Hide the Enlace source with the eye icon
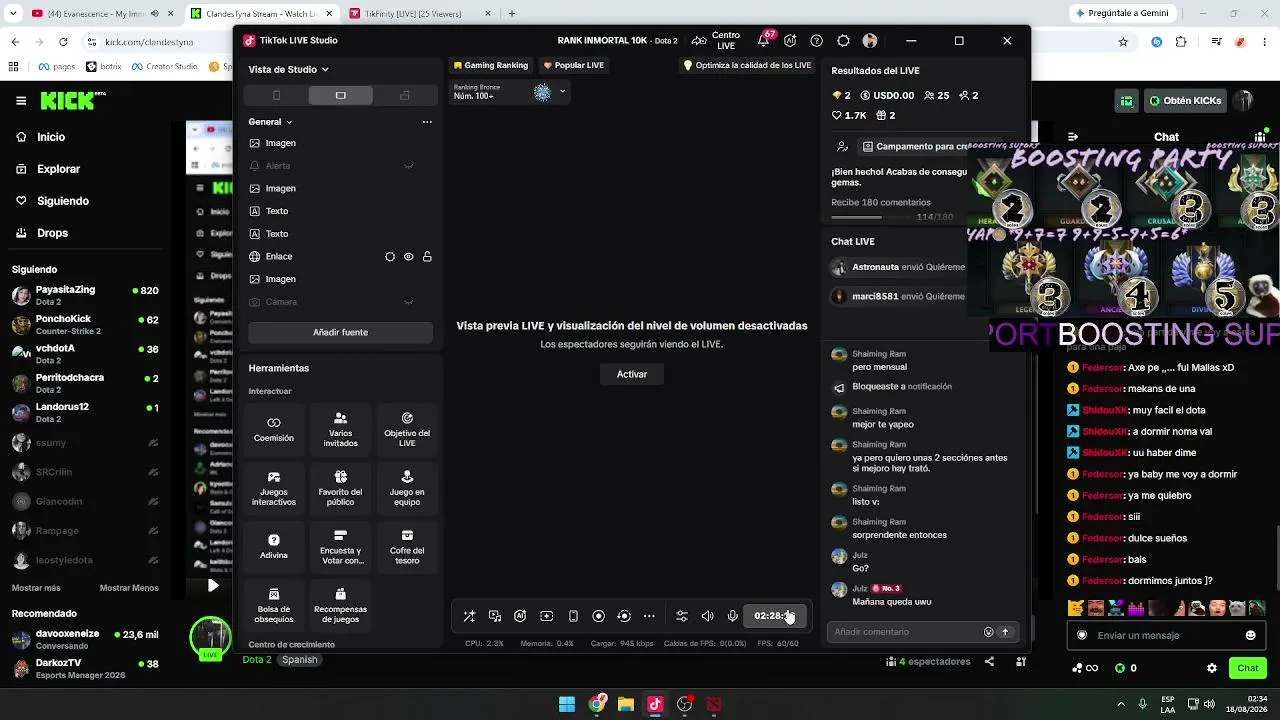The width and height of the screenshot is (1280, 720). (x=408, y=257)
